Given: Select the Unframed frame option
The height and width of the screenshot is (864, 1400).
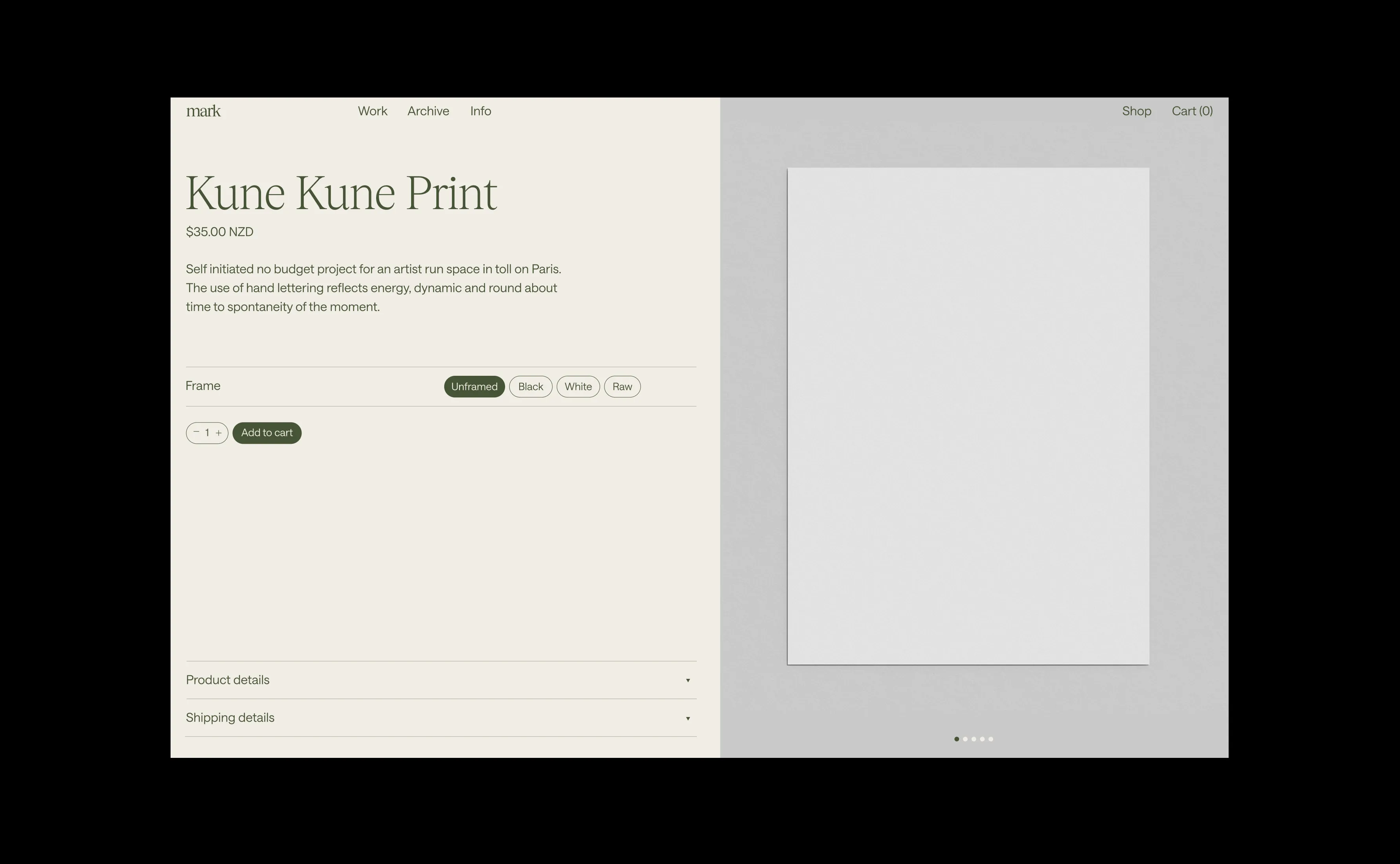Looking at the screenshot, I should [x=474, y=386].
